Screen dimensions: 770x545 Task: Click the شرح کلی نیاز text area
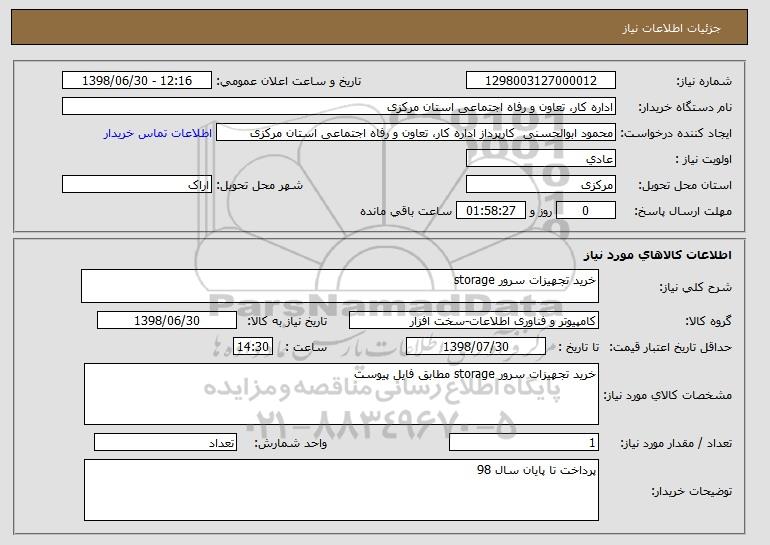point(340,286)
